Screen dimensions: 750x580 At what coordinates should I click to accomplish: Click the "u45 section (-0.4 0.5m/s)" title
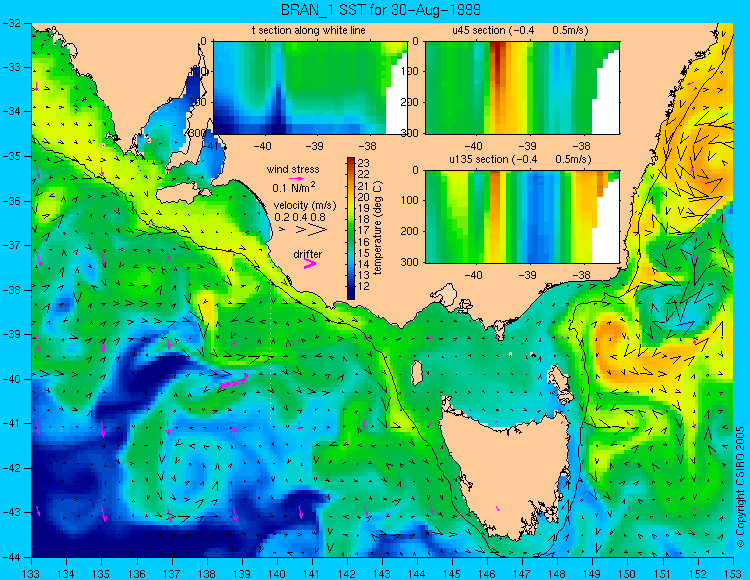pos(520,30)
